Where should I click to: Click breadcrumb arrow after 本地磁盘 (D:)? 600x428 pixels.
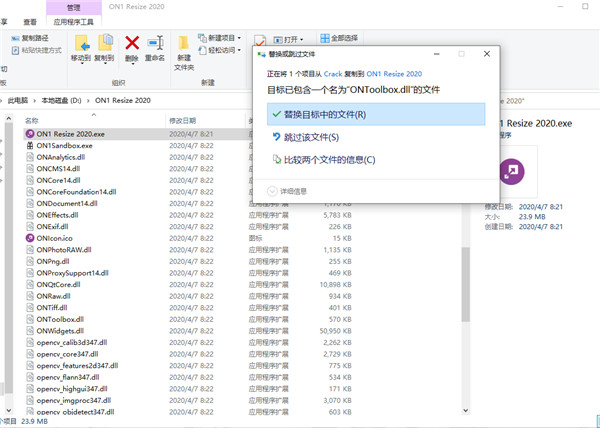[88, 101]
